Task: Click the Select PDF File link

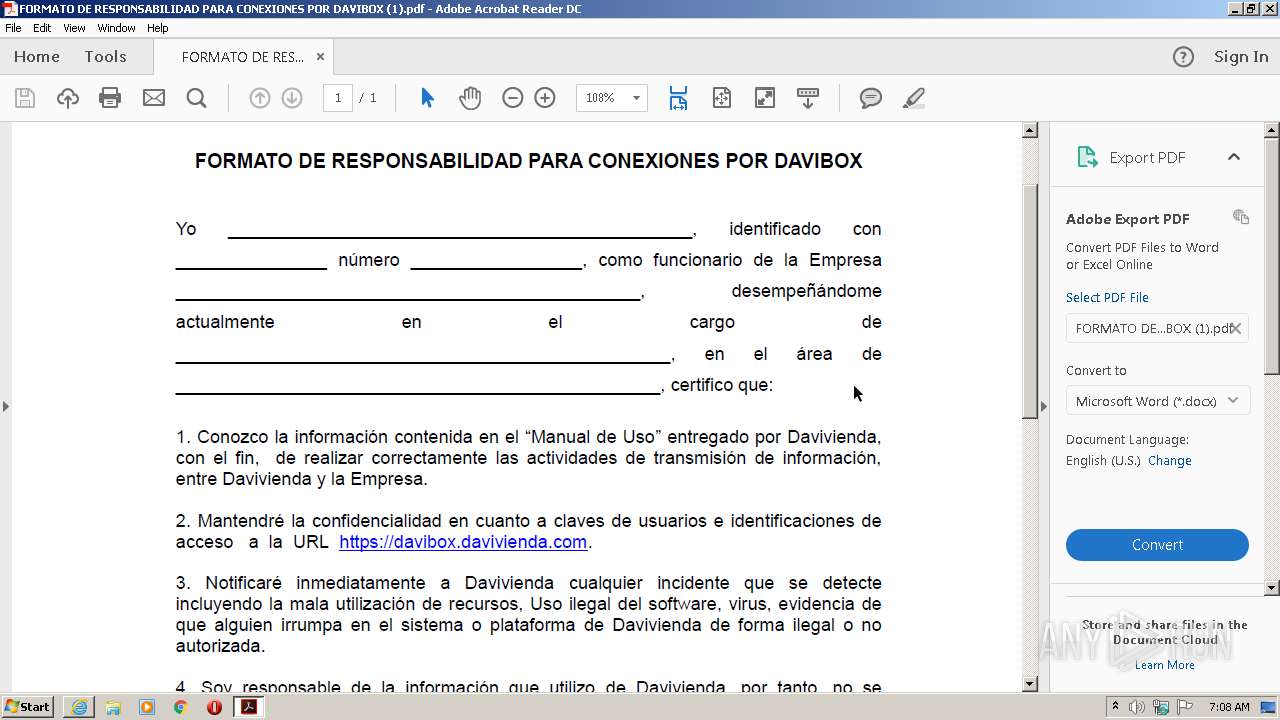Action: [1107, 297]
